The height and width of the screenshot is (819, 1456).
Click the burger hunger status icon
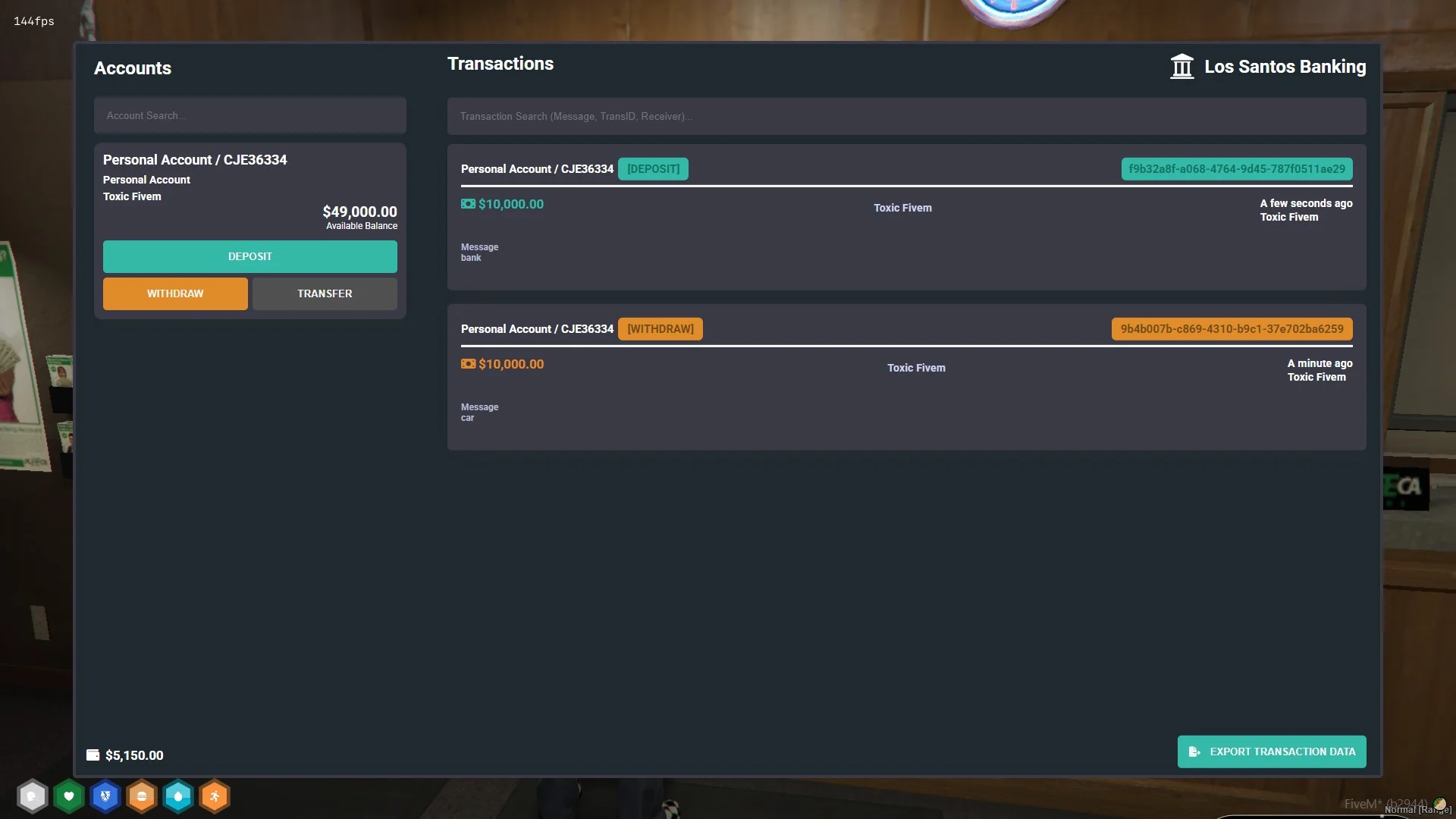click(x=142, y=796)
